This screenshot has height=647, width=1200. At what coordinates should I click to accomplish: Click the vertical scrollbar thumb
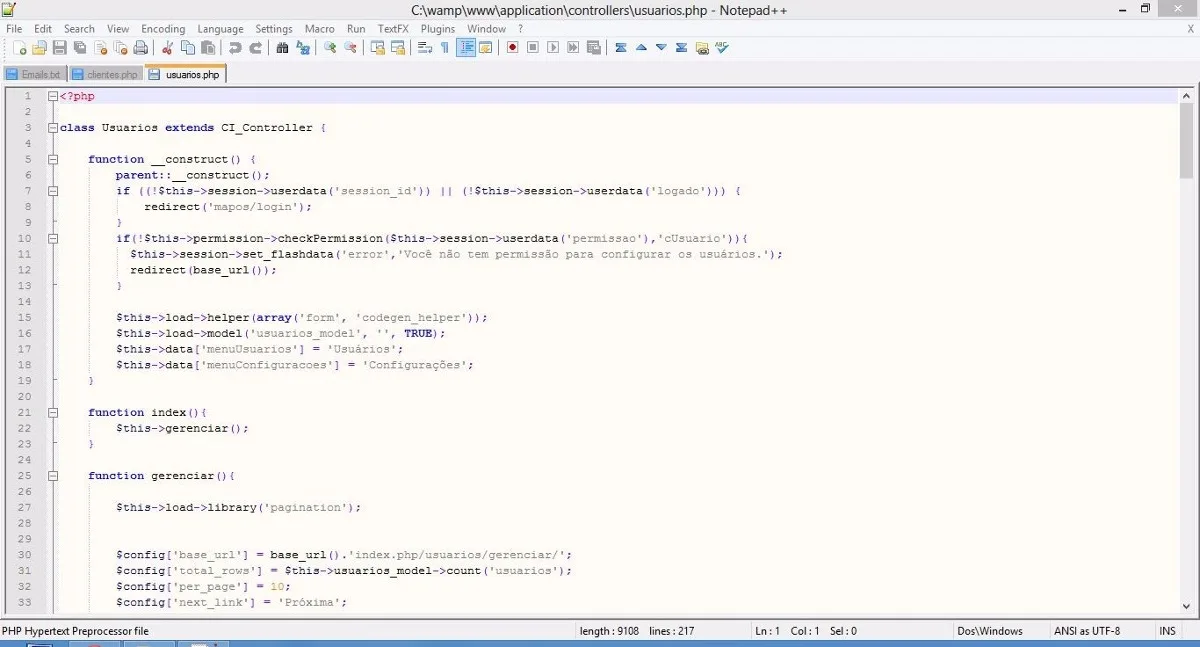[x=1187, y=140]
